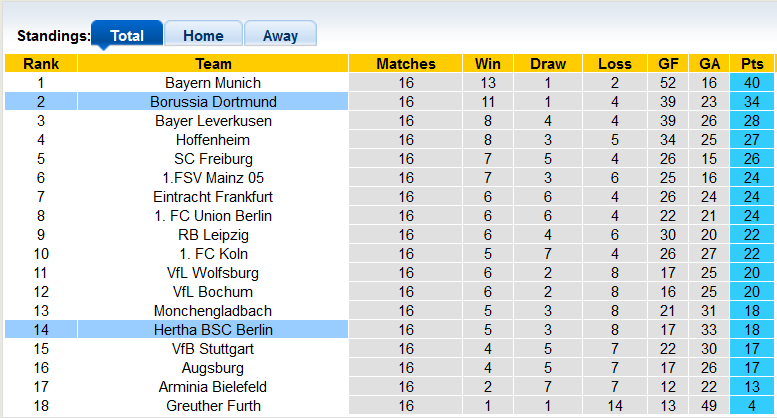This screenshot has height=418, width=777.
Task: Select RB Leipzig in the table
Action: coord(213,235)
